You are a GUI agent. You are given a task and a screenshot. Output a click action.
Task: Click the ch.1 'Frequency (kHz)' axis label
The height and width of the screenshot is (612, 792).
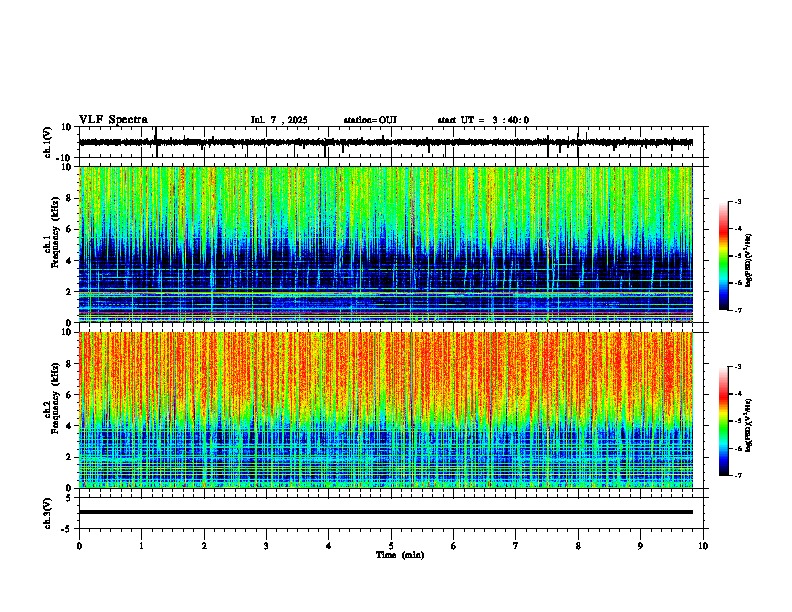[56, 231]
